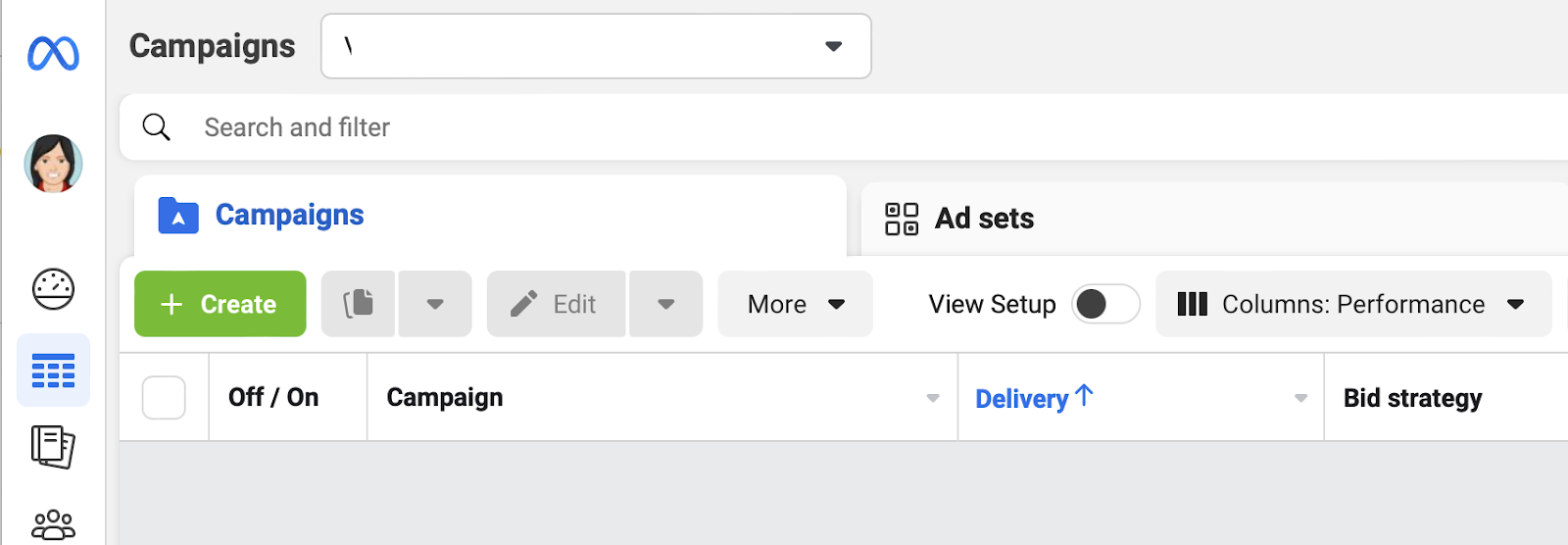Click the Columns bars icon

point(1192,304)
